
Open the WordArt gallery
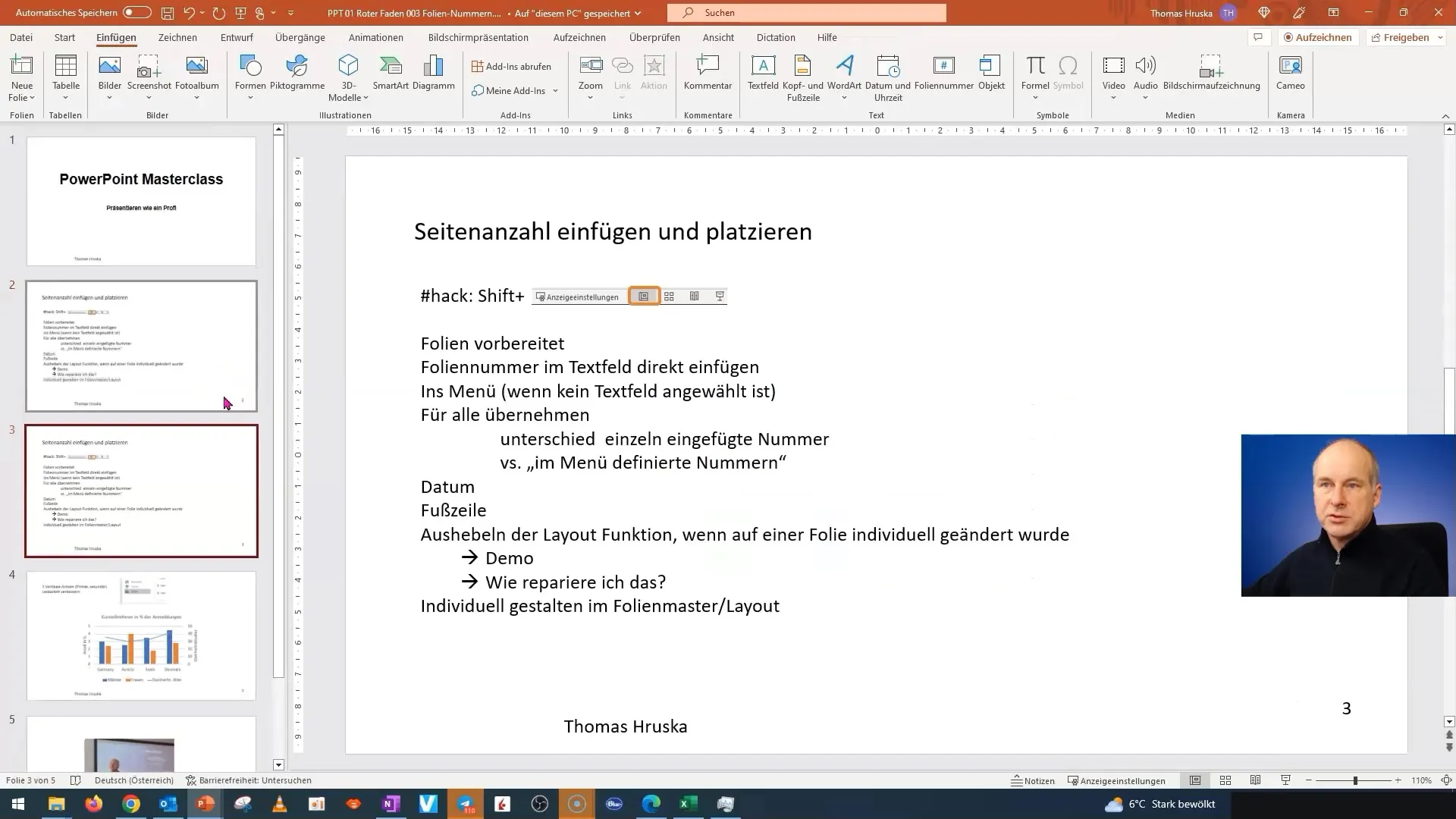(844, 77)
